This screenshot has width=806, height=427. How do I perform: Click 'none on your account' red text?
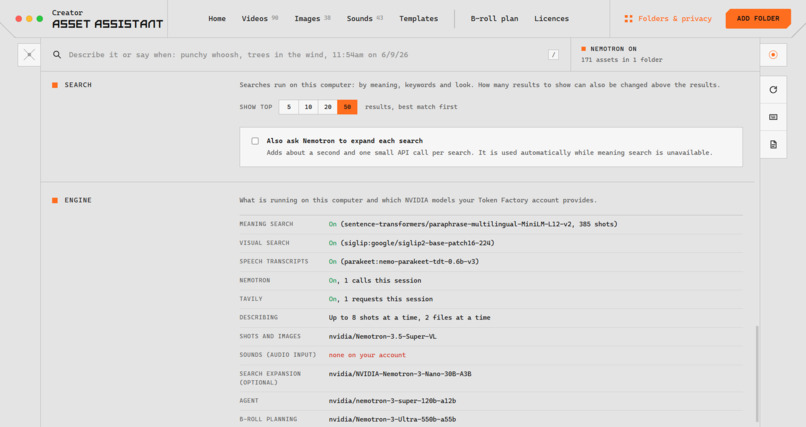pos(367,355)
